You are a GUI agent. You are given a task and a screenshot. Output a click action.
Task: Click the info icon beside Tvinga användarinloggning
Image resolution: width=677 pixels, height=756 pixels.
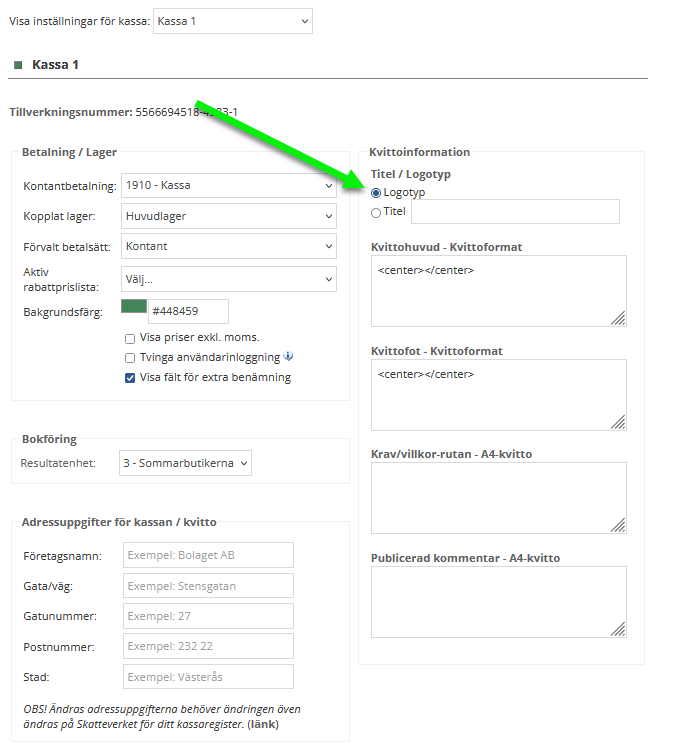click(x=289, y=357)
